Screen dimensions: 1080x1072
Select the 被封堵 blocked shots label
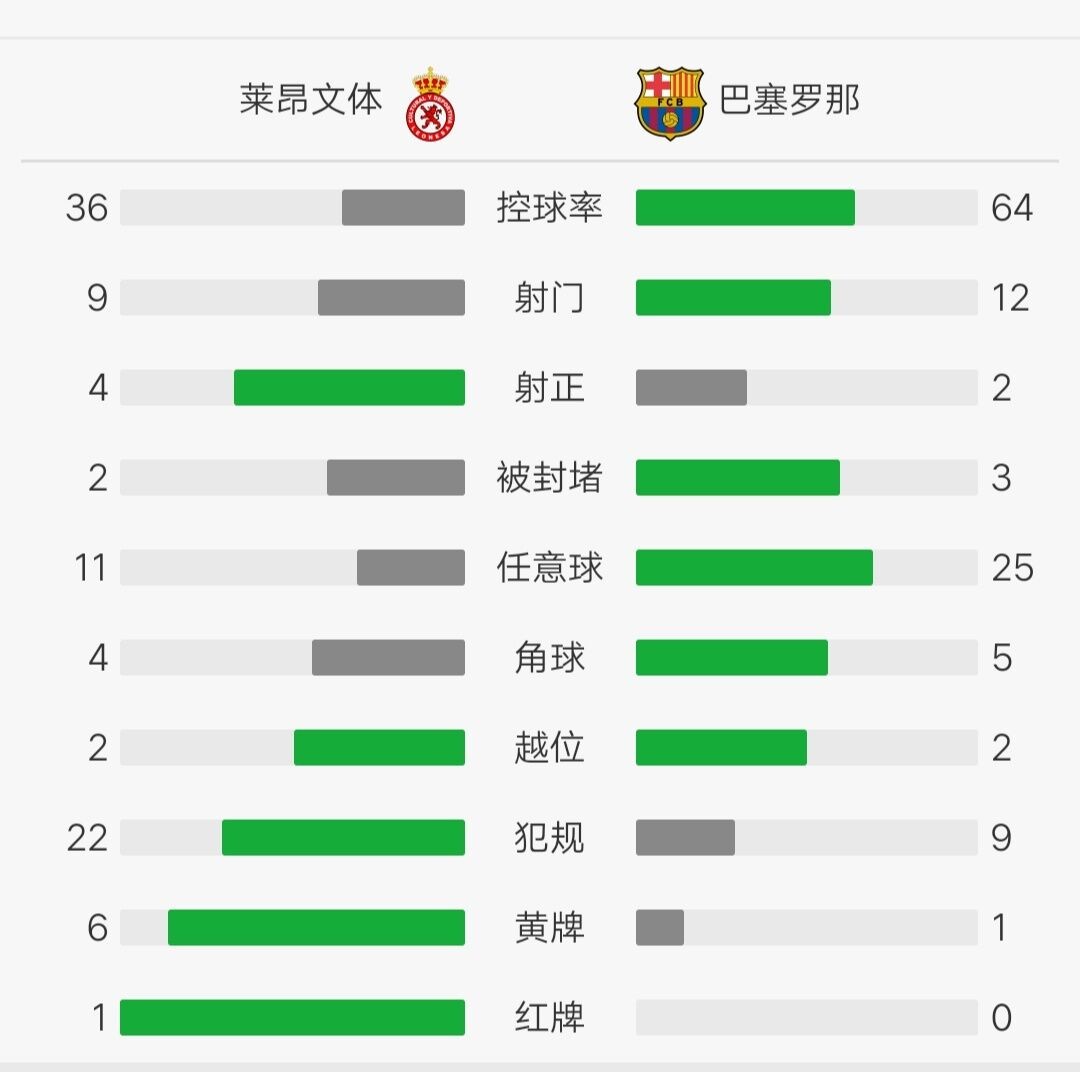[549, 477]
